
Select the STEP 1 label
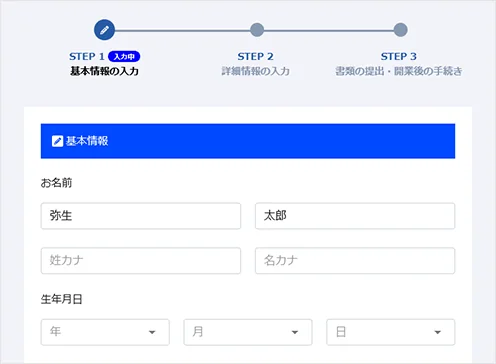coord(87,57)
